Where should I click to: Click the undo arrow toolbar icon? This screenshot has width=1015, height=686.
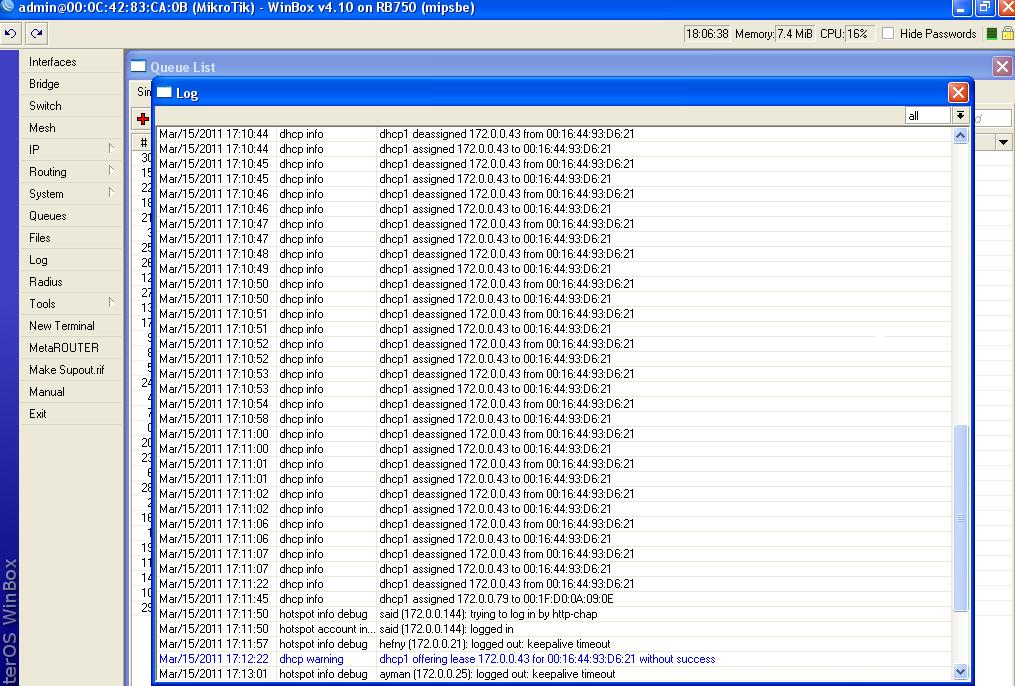[10, 33]
